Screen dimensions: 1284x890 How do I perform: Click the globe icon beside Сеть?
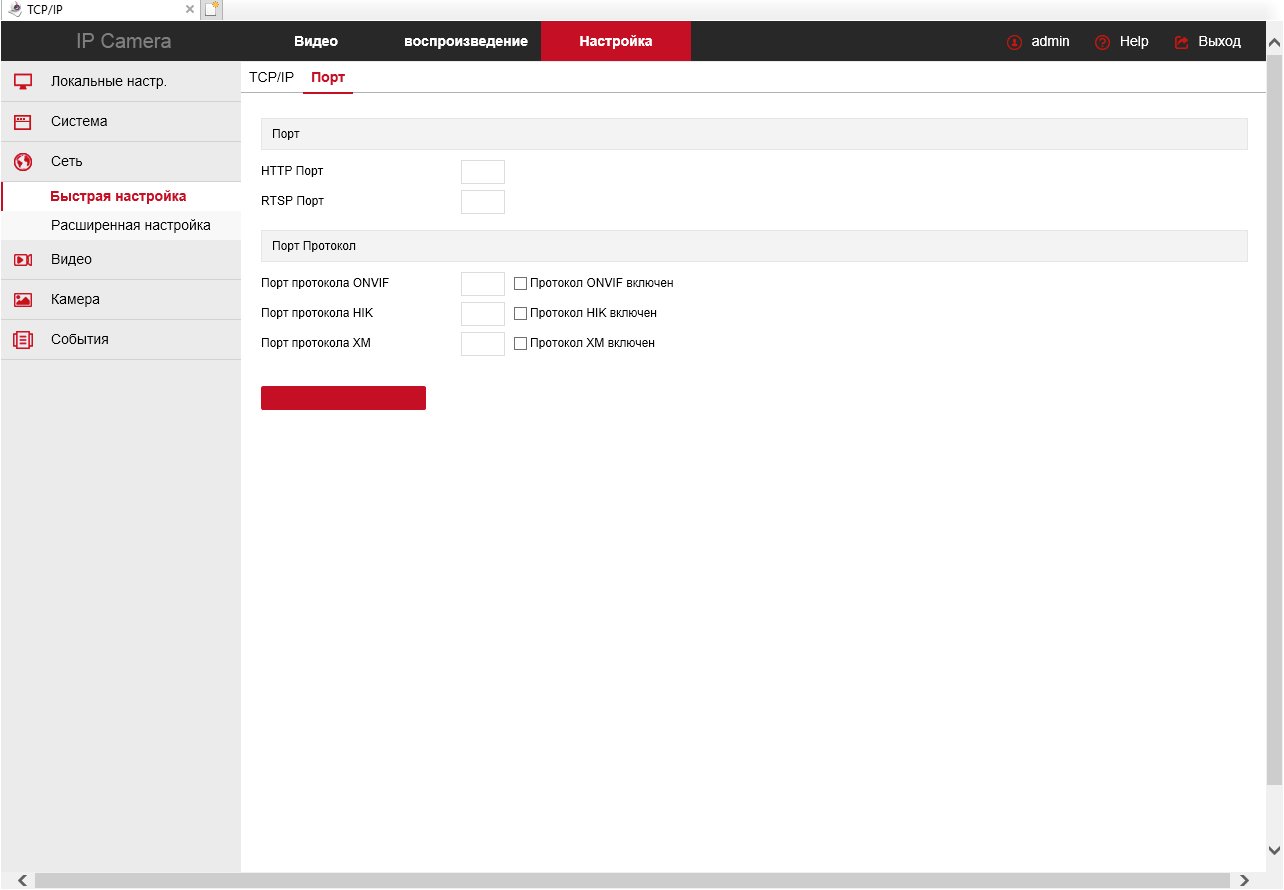[x=23, y=162]
